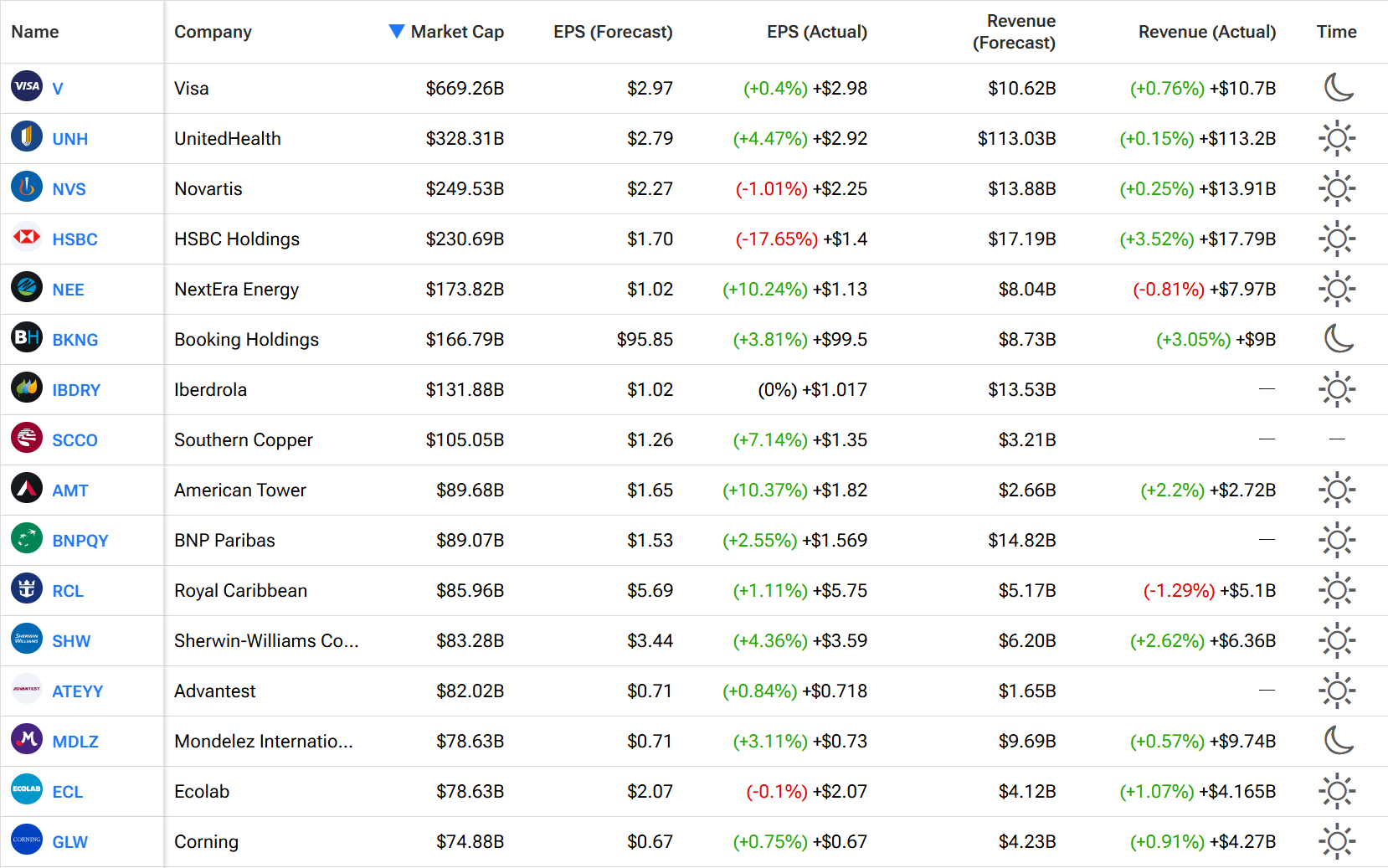The image size is (1388, 868).
Task: Click the Ecolab logo icon
Action: pos(27,789)
